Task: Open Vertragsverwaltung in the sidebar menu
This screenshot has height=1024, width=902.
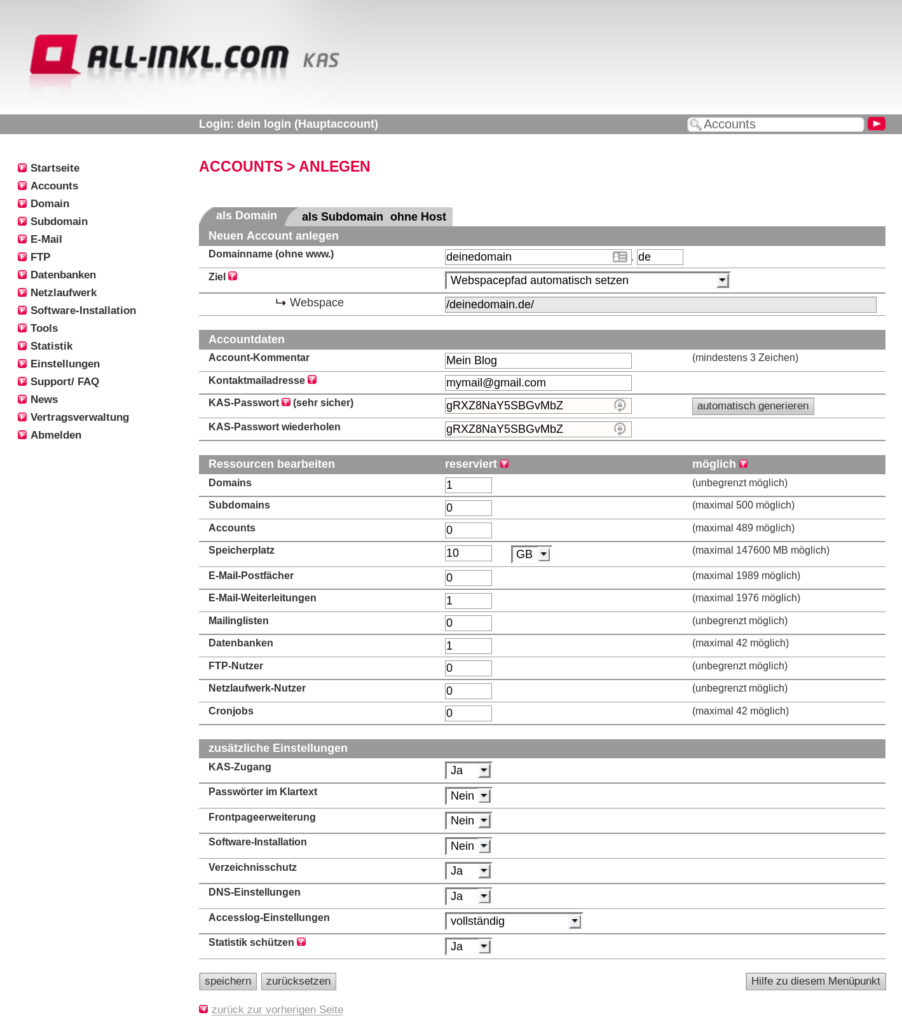Action: (79, 417)
